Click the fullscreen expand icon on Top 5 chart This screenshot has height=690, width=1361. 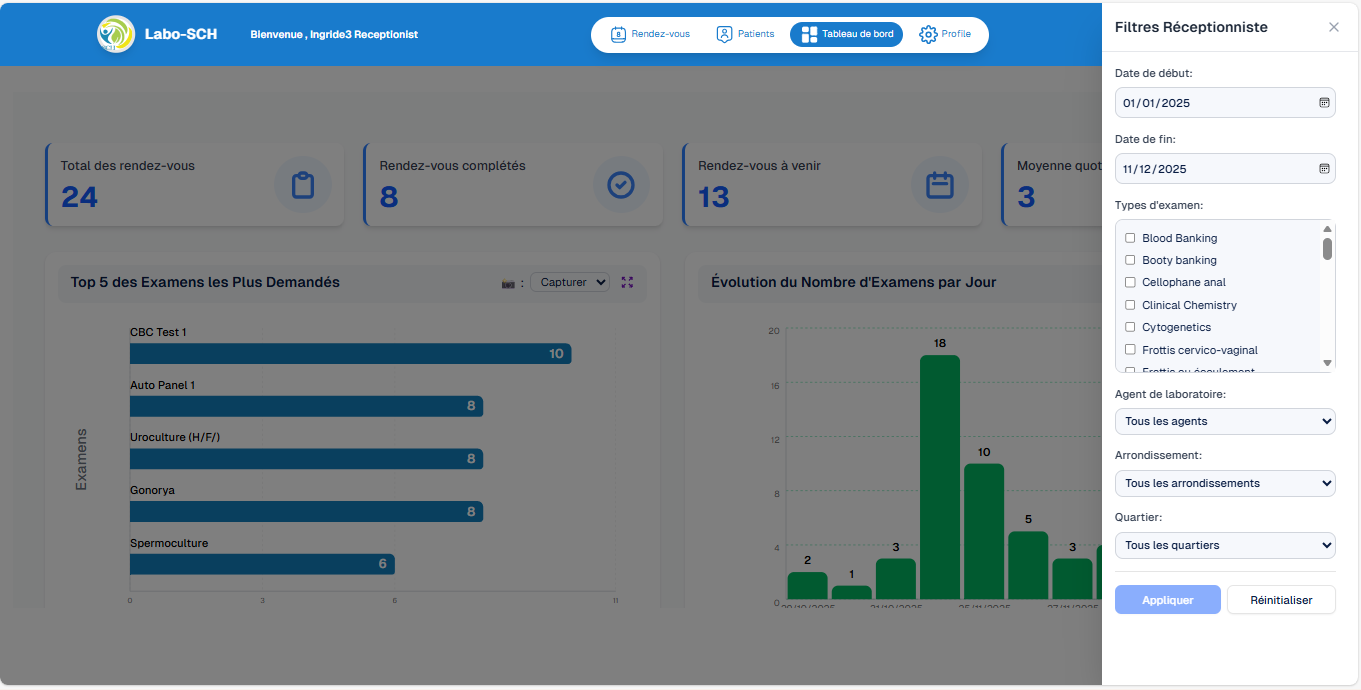pyautogui.click(x=627, y=282)
